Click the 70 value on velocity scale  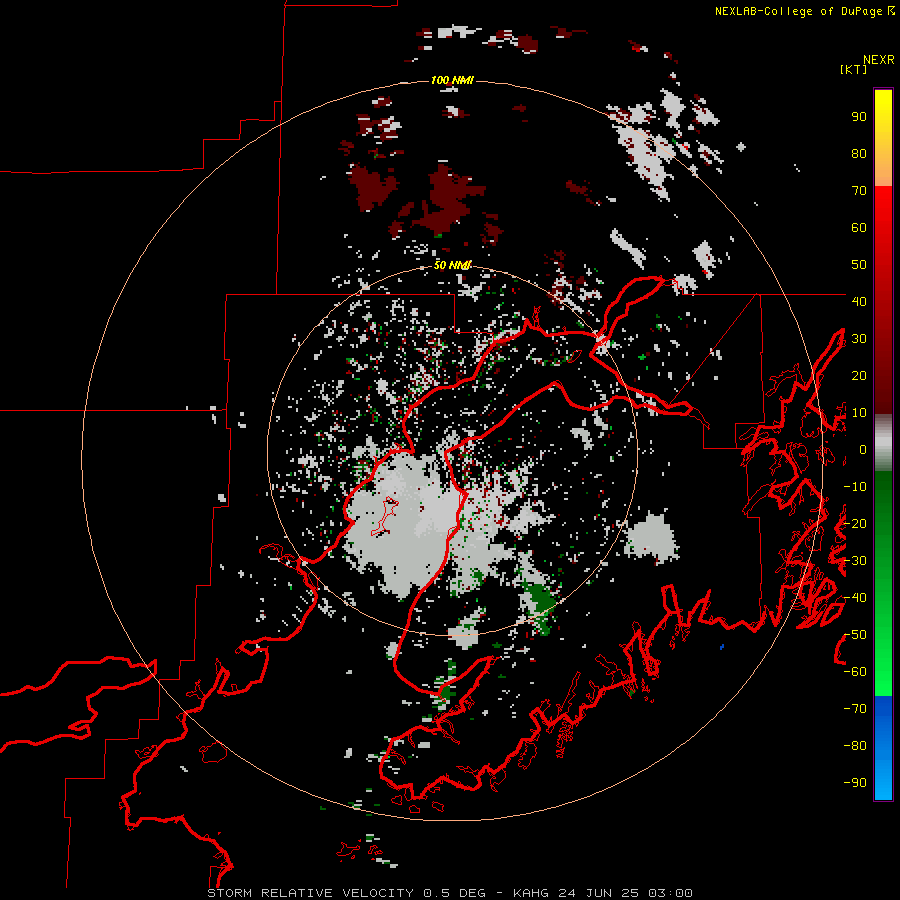click(x=859, y=191)
